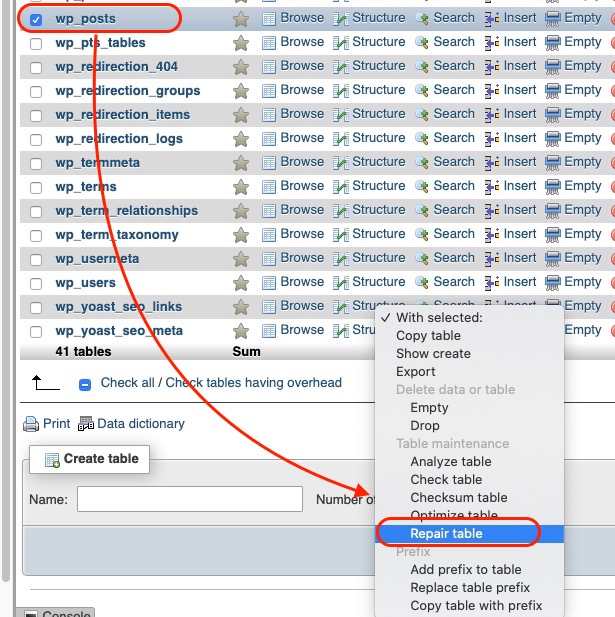Viewport: 615px width, 617px height.
Task: Open the Console panel icon
Action: click(31, 614)
